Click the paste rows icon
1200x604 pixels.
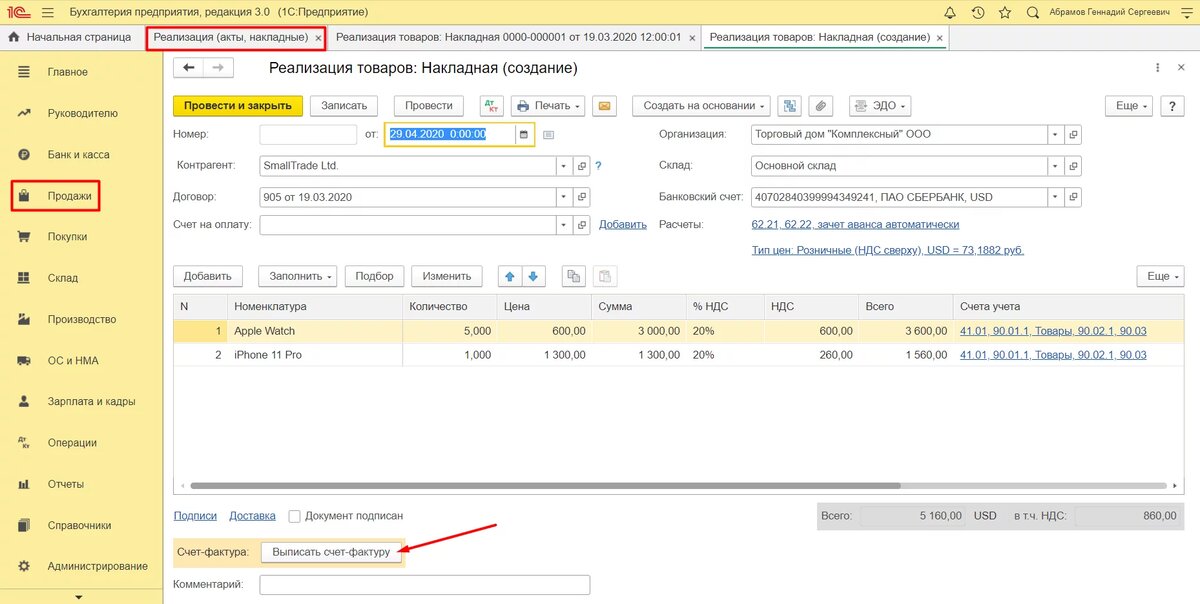pos(604,276)
